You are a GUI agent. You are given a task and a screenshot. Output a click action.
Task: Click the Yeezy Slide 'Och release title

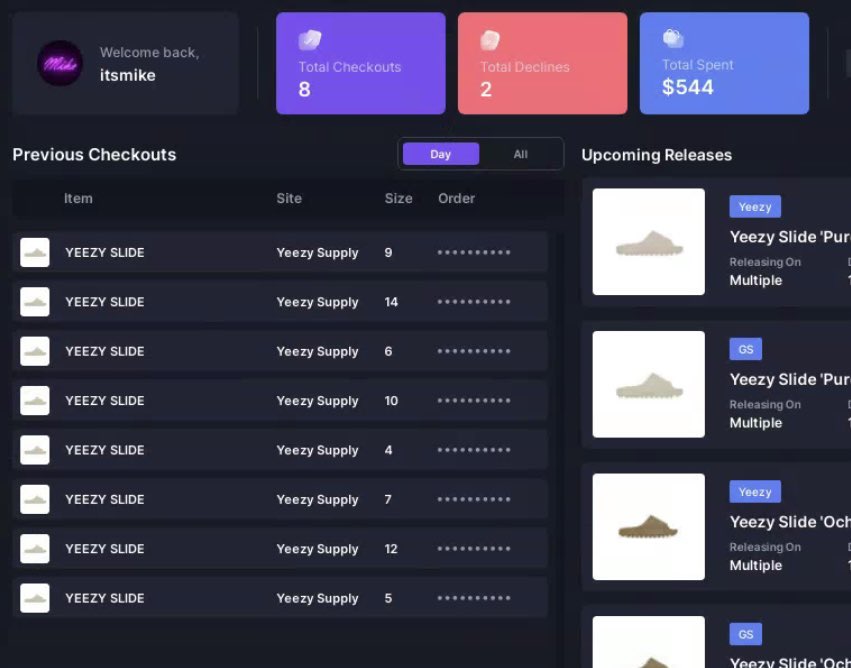pyautogui.click(x=790, y=522)
